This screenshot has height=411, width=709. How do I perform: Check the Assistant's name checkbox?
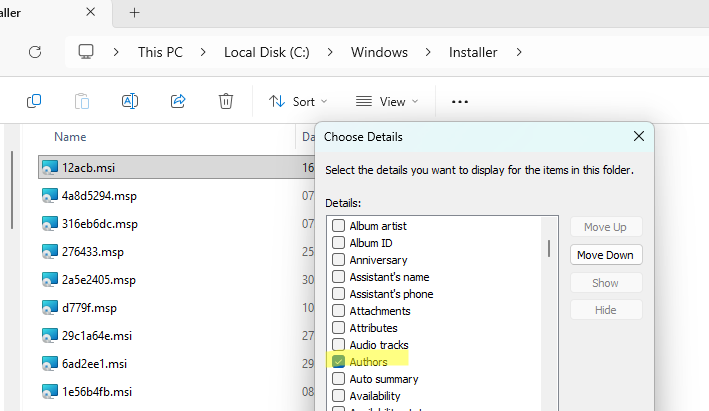pos(338,277)
